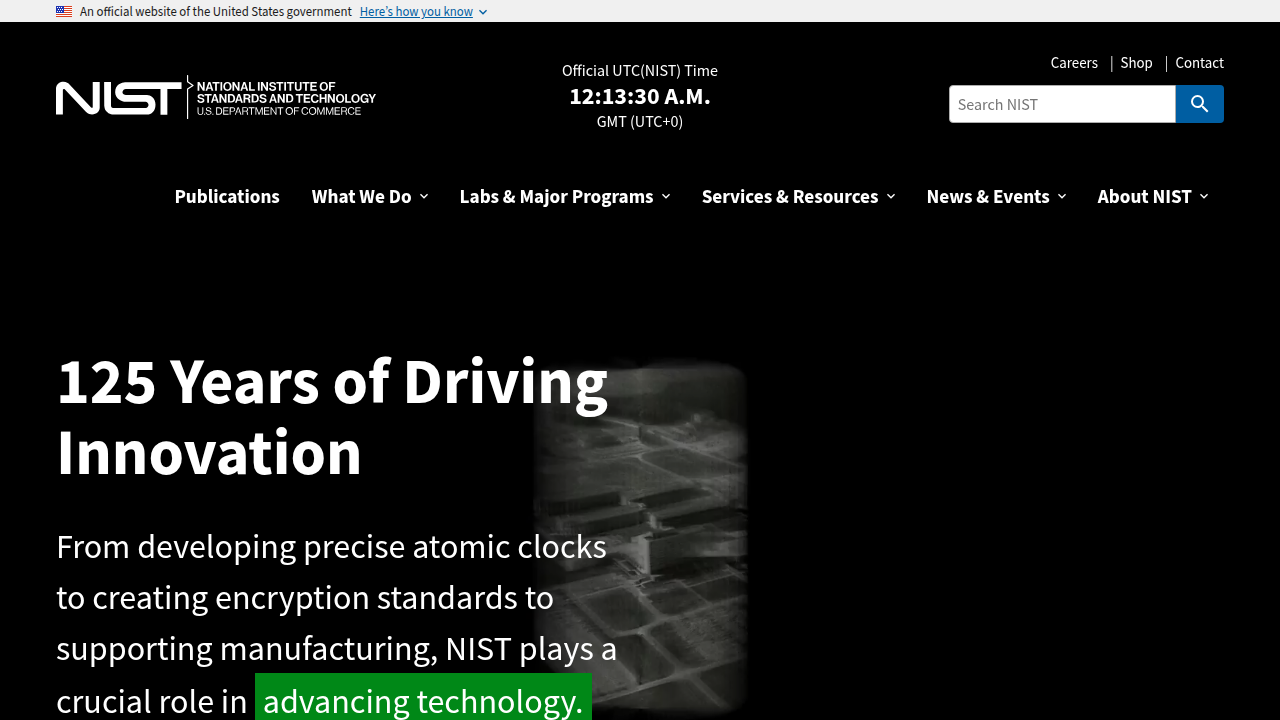Click the NIST logo
The height and width of the screenshot is (720, 1280).
click(x=216, y=97)
